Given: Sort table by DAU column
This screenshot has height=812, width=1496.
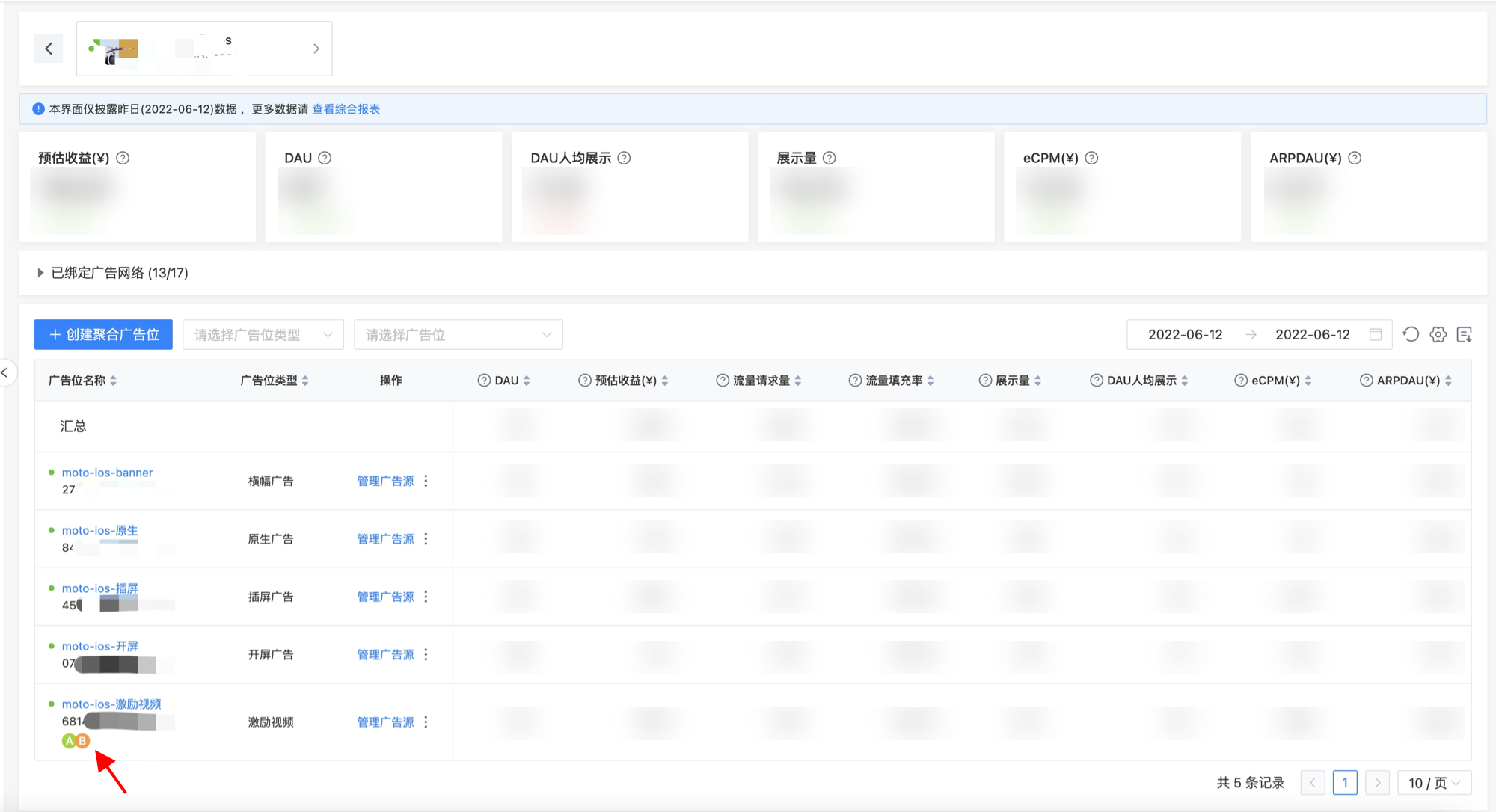Looking at the screenshot, I should [527, 381].
